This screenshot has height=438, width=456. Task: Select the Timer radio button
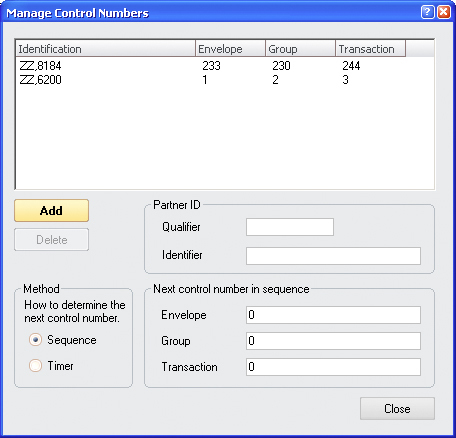point(35,365)
